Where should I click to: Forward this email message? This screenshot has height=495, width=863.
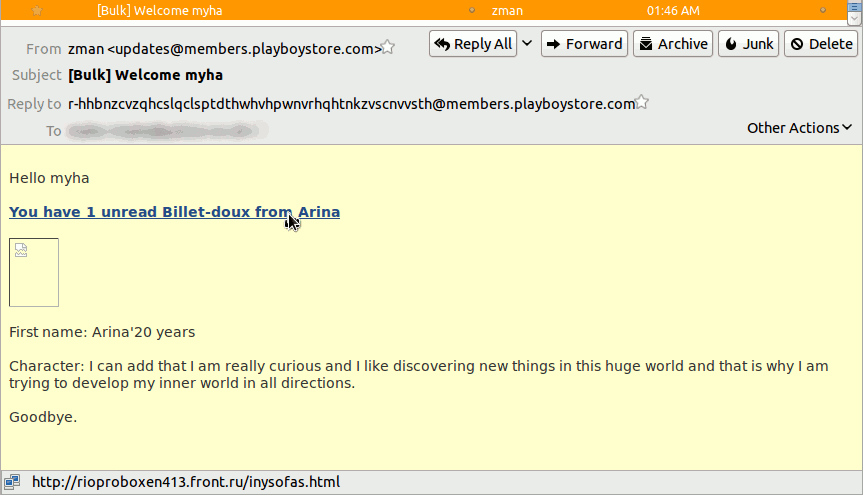click(x=584, y=44)
